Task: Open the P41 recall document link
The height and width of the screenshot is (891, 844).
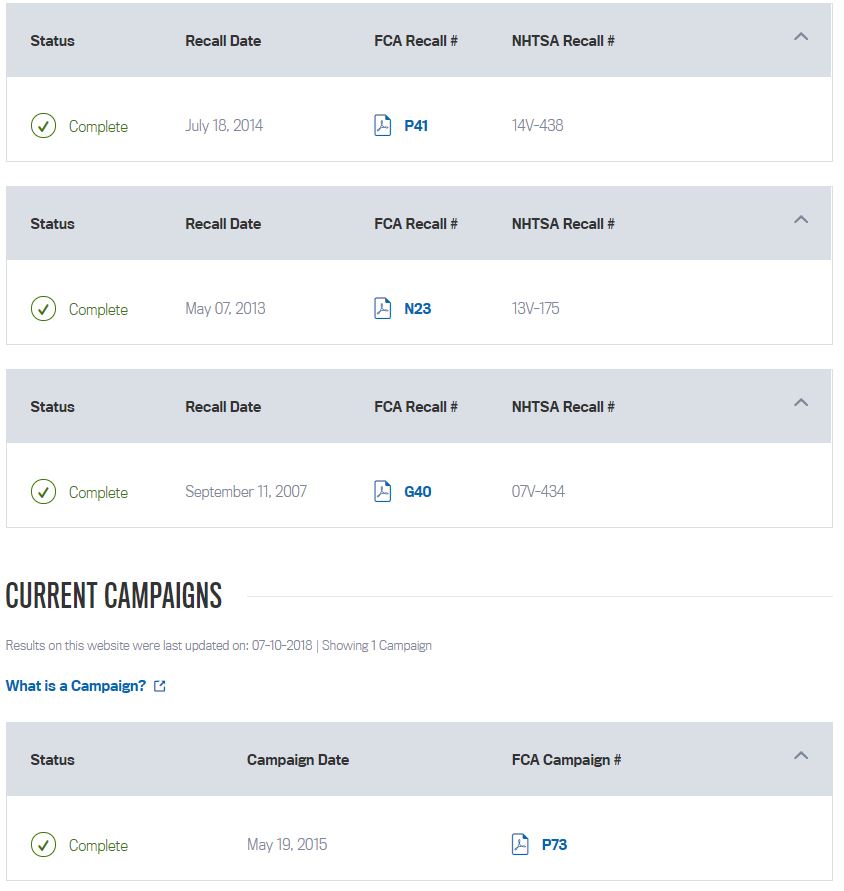Action: (x=416, y=126)
